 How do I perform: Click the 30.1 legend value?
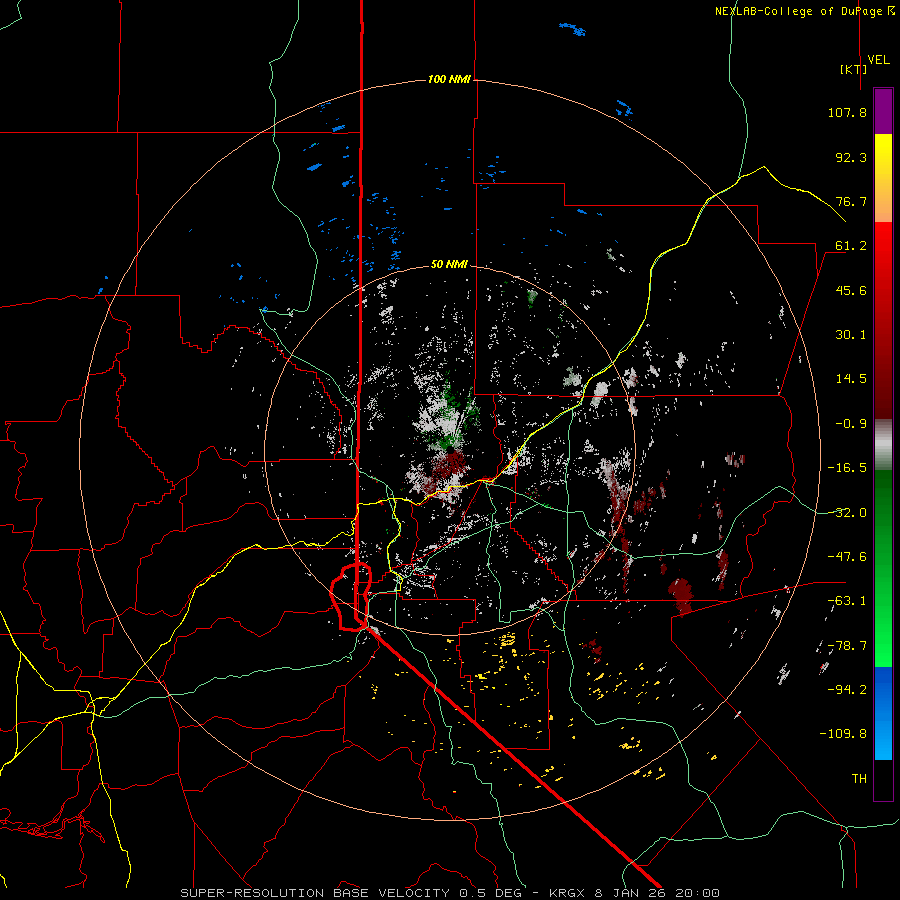(851, 335)
